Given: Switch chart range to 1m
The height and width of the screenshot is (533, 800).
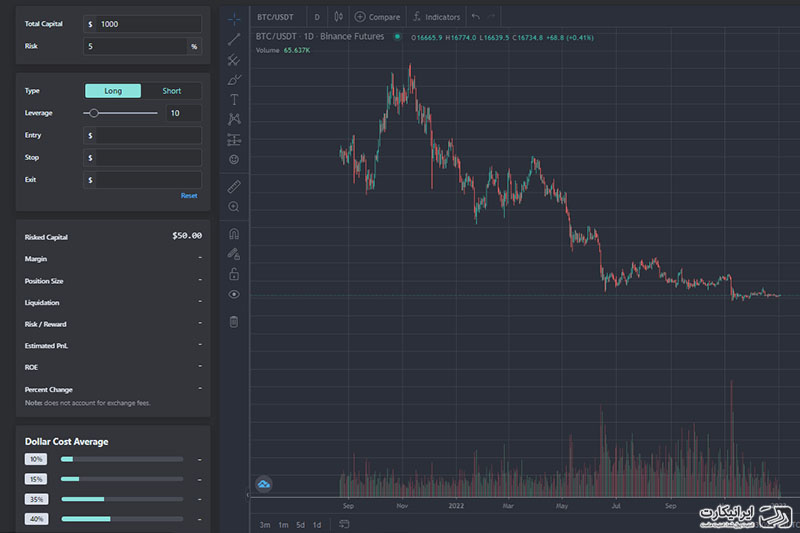Looking at the screenshot, I should [x=283, y=525].
